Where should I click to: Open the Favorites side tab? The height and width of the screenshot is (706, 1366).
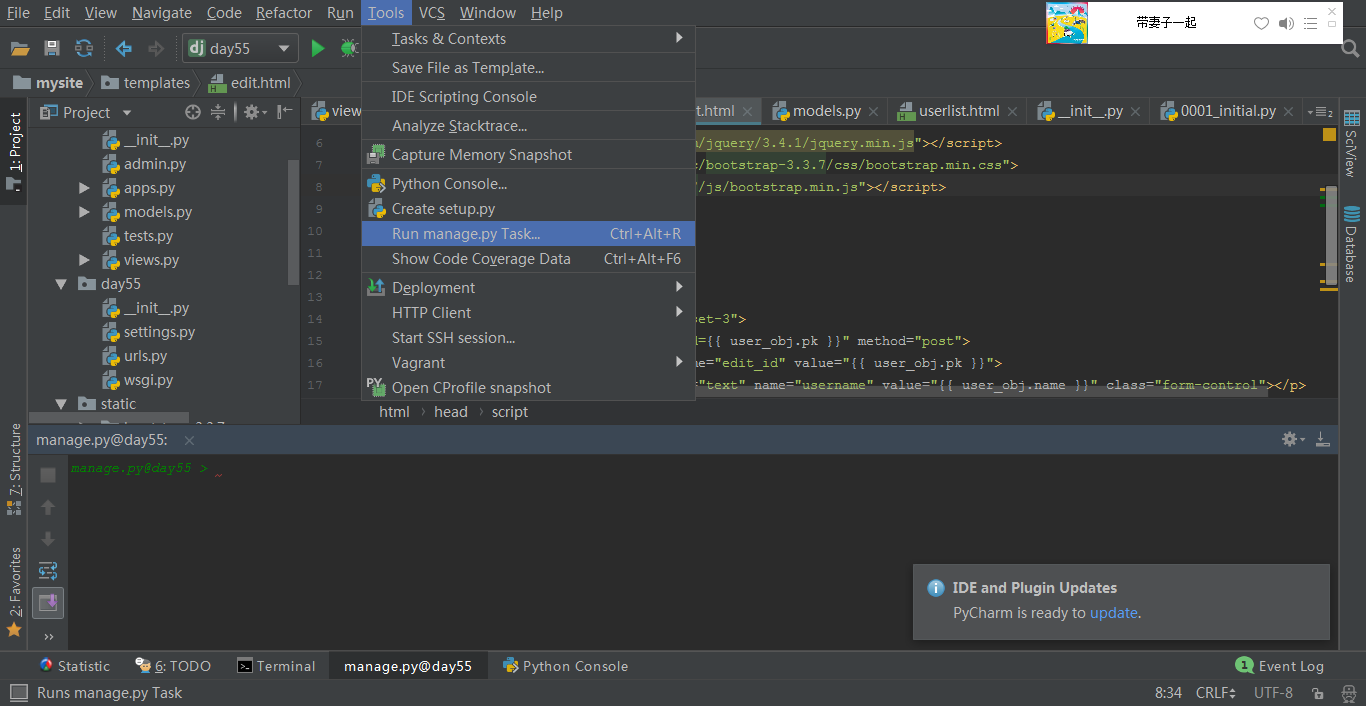click(x=14, y=591)
